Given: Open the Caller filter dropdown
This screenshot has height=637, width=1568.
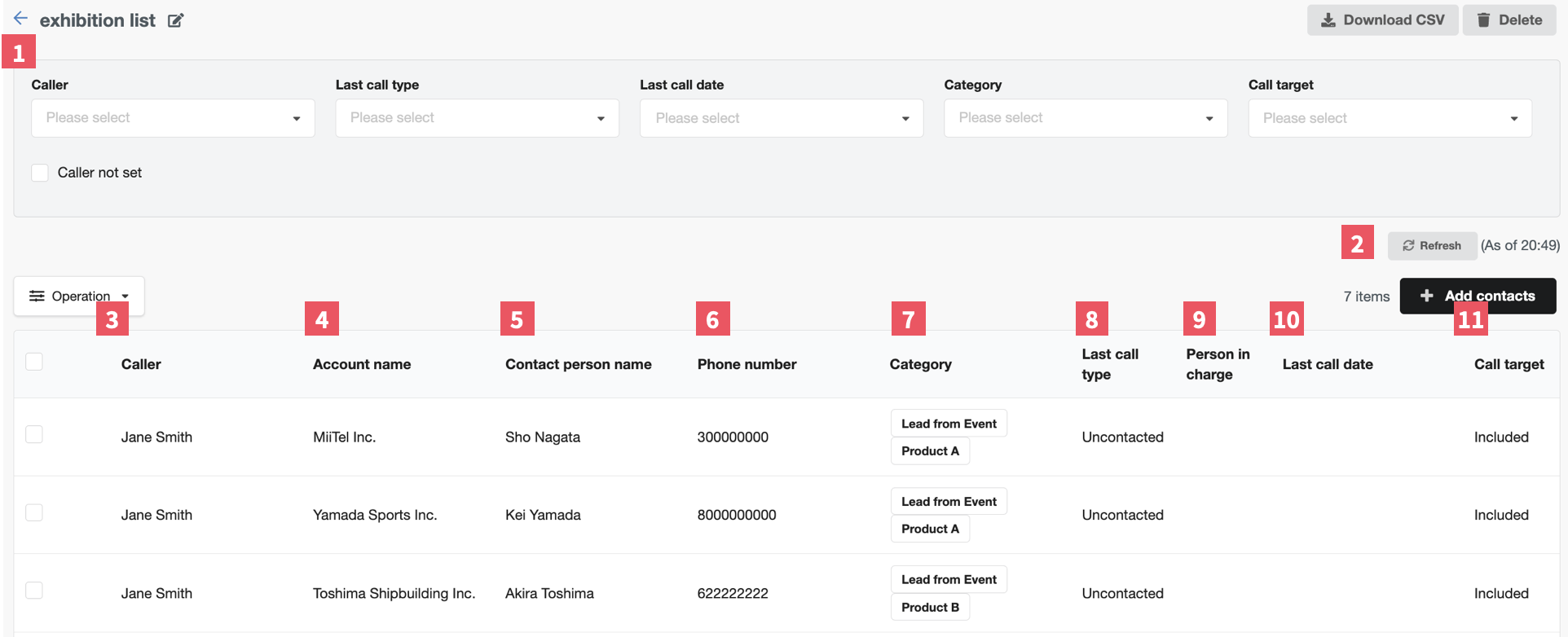Looking at the screenshot, I should [x=173, y=118].
